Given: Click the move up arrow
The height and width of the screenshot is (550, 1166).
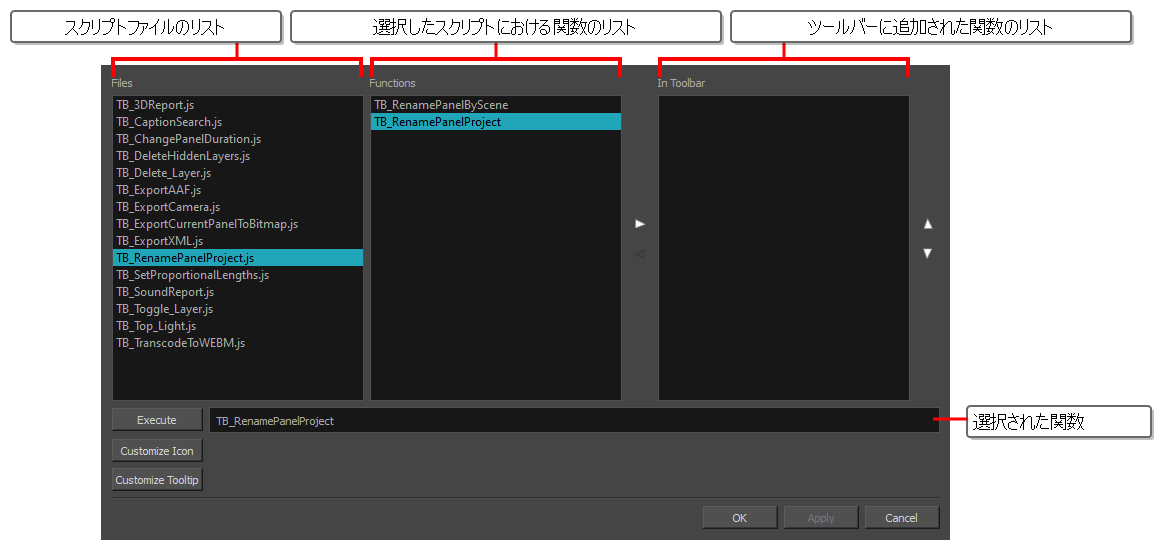Looking at the screenshot, I should point(927,224).
